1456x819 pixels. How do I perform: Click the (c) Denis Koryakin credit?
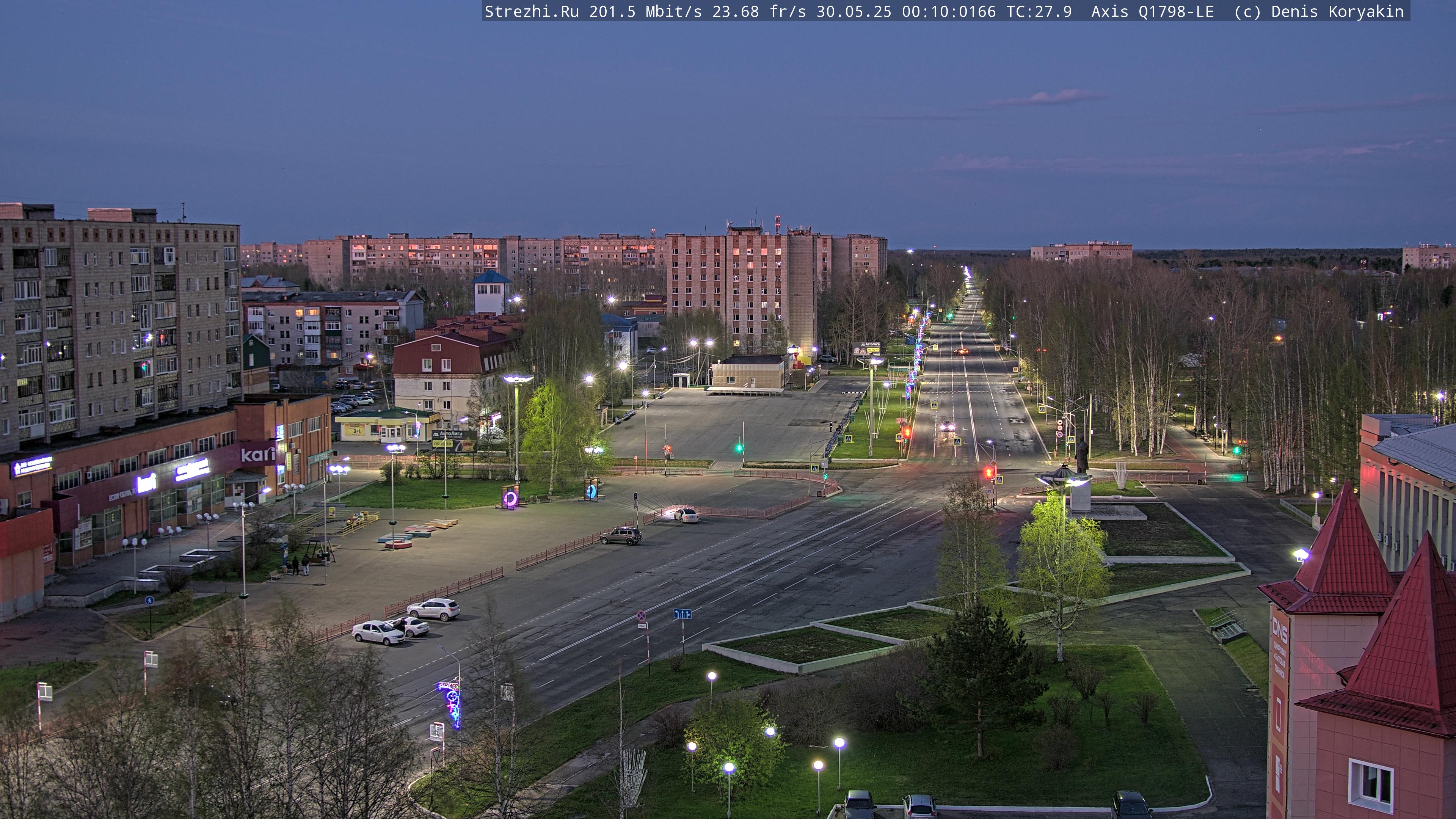(1319, 12)
